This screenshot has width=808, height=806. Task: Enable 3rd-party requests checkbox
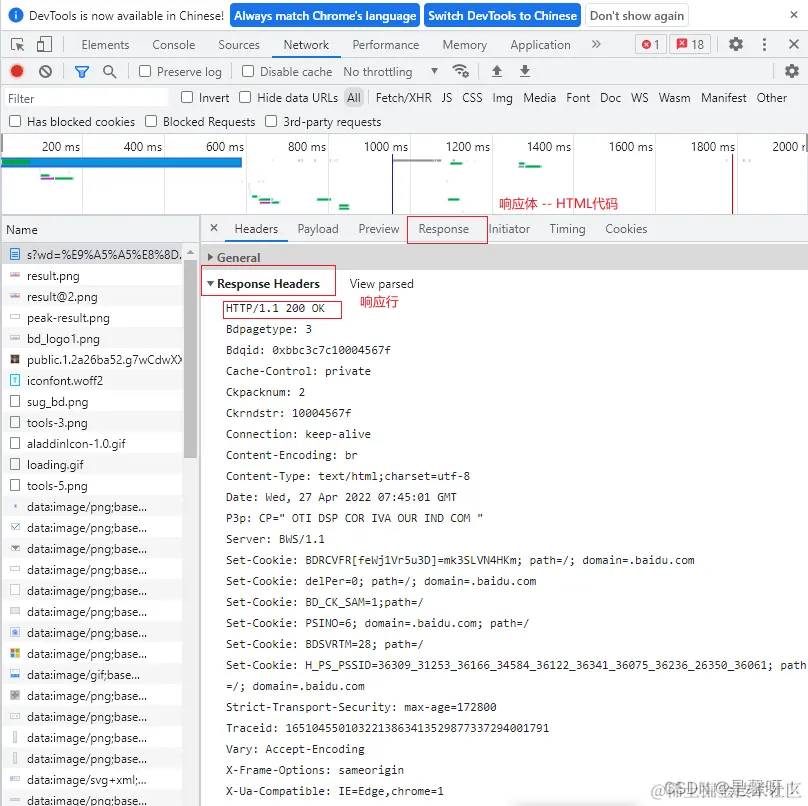(271, 121)
